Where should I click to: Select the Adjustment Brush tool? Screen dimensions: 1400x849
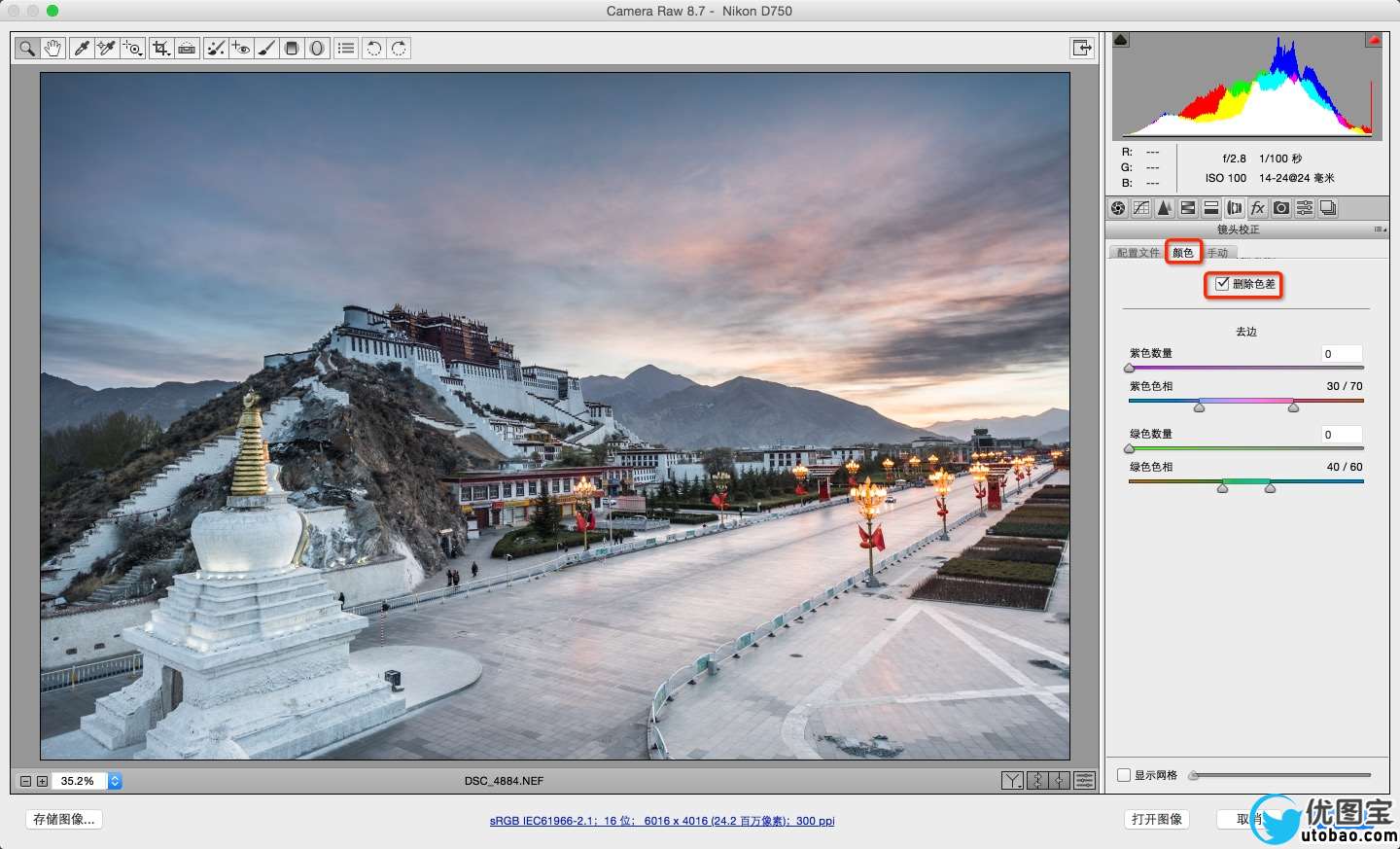[x=266, y=48]
